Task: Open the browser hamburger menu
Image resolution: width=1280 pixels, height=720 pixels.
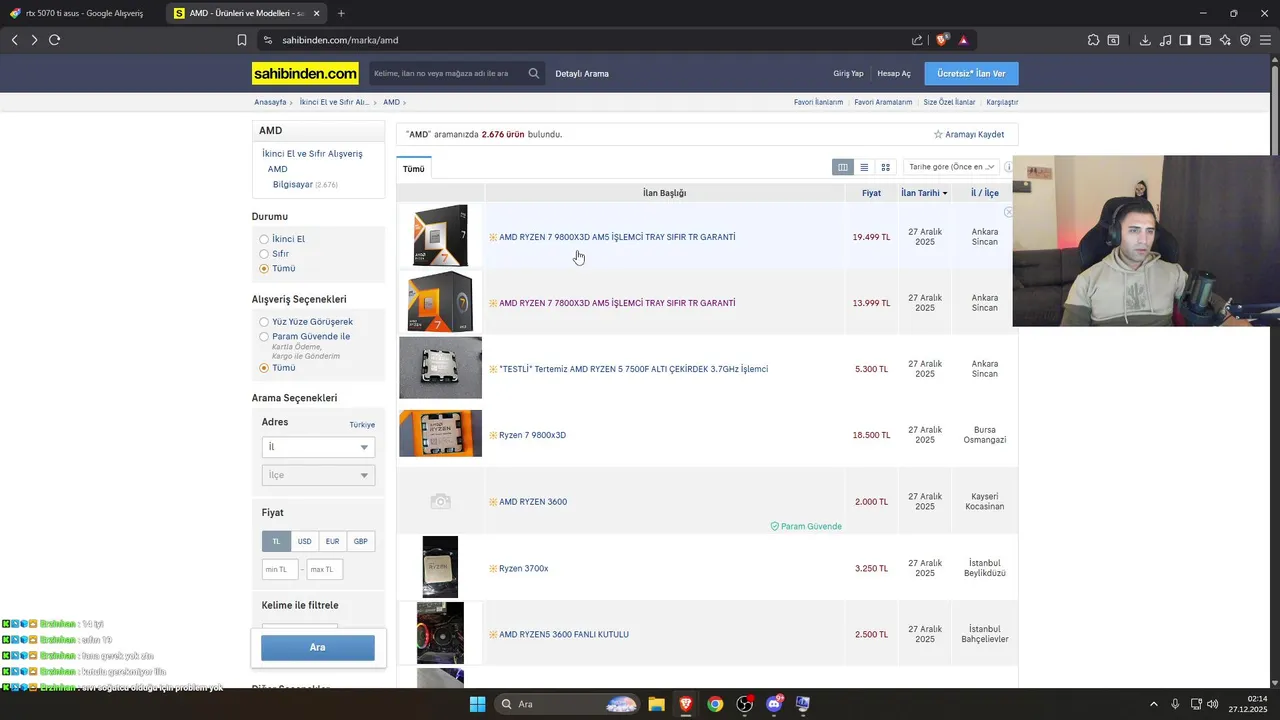Action: (x=1265, y=40)
